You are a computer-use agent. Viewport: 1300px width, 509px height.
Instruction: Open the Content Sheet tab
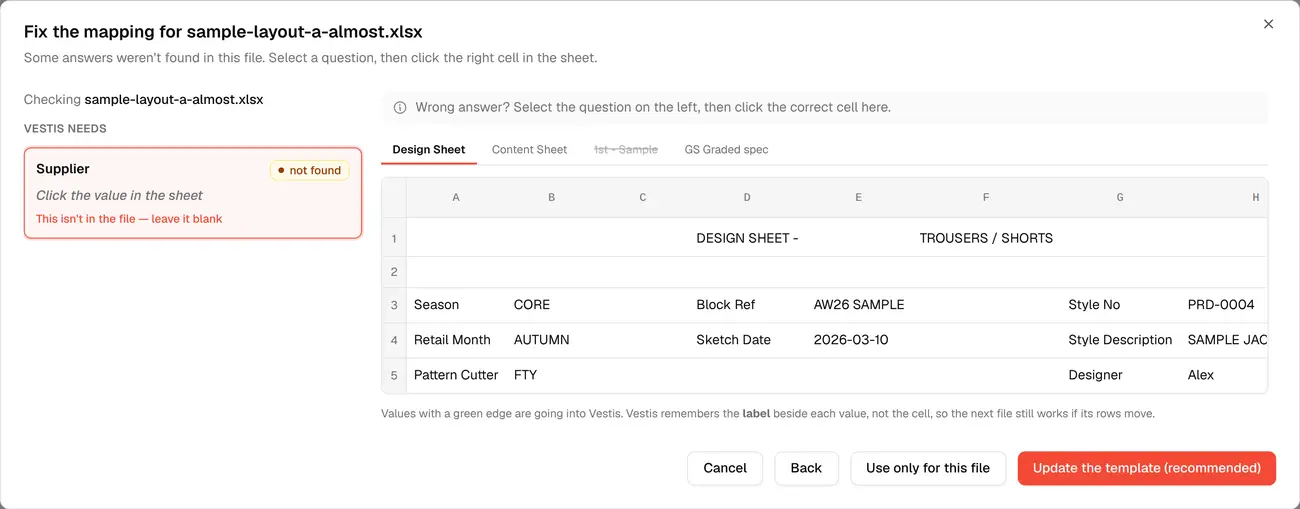[x=529, y=149]
